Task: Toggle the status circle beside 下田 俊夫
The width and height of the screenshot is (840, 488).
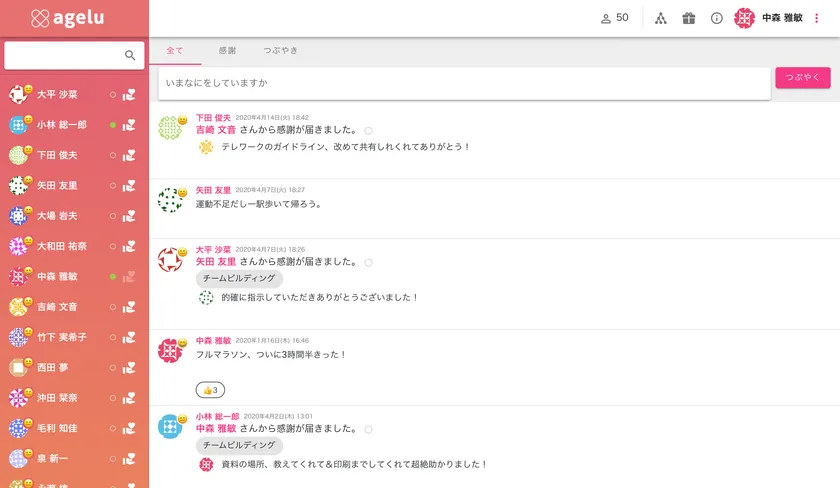Action: click(x=113, y=156)
